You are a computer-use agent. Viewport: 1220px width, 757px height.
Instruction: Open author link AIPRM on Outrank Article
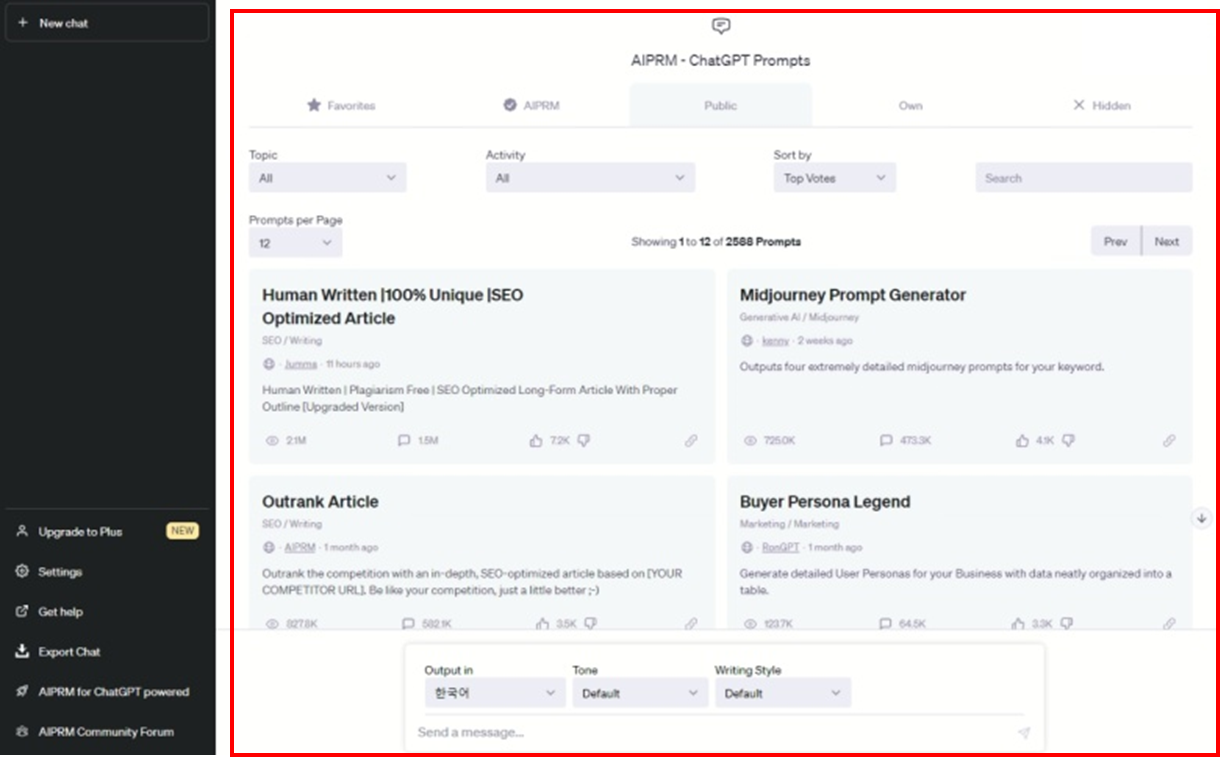click(300, 548)
